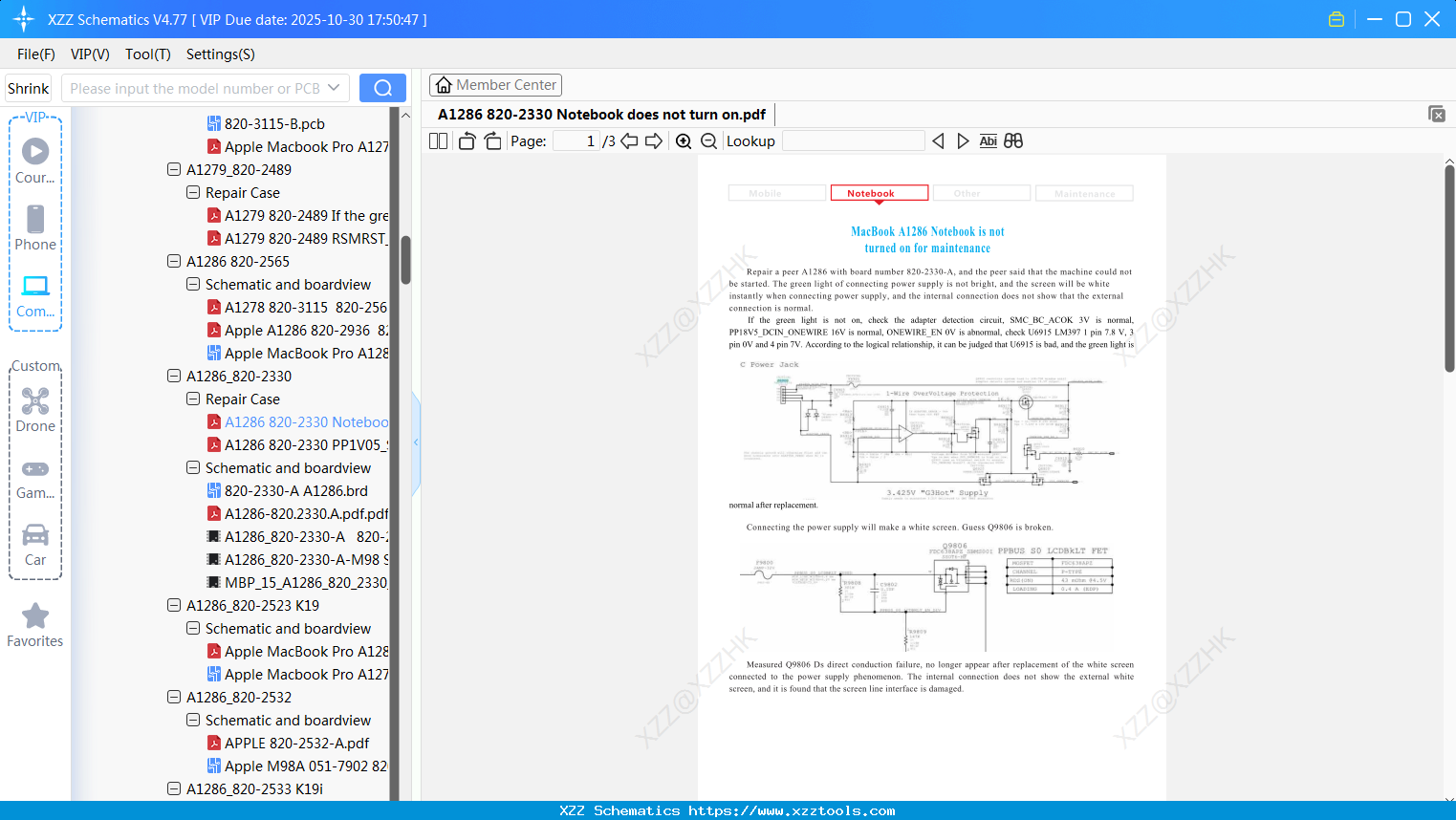Collapse the A1286_820-2532 node

[174, 697]
